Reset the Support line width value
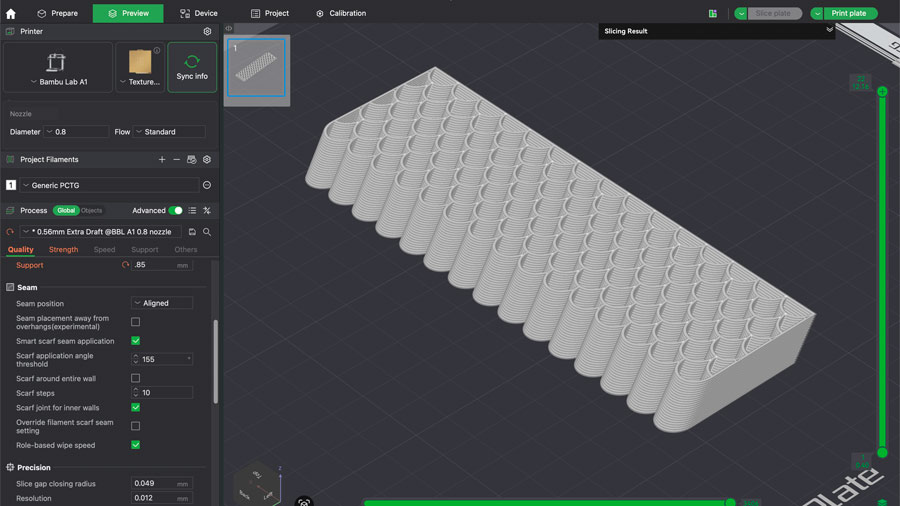Viewport: 900px width, 506px height. (125, 265)
